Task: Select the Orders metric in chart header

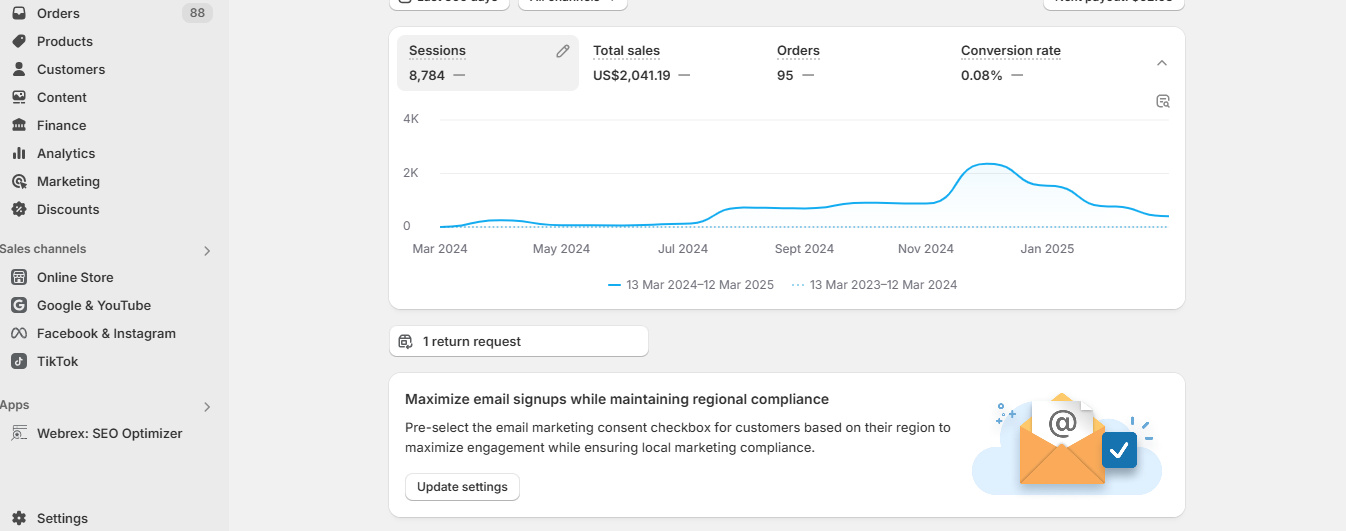Action: (856, 63)
